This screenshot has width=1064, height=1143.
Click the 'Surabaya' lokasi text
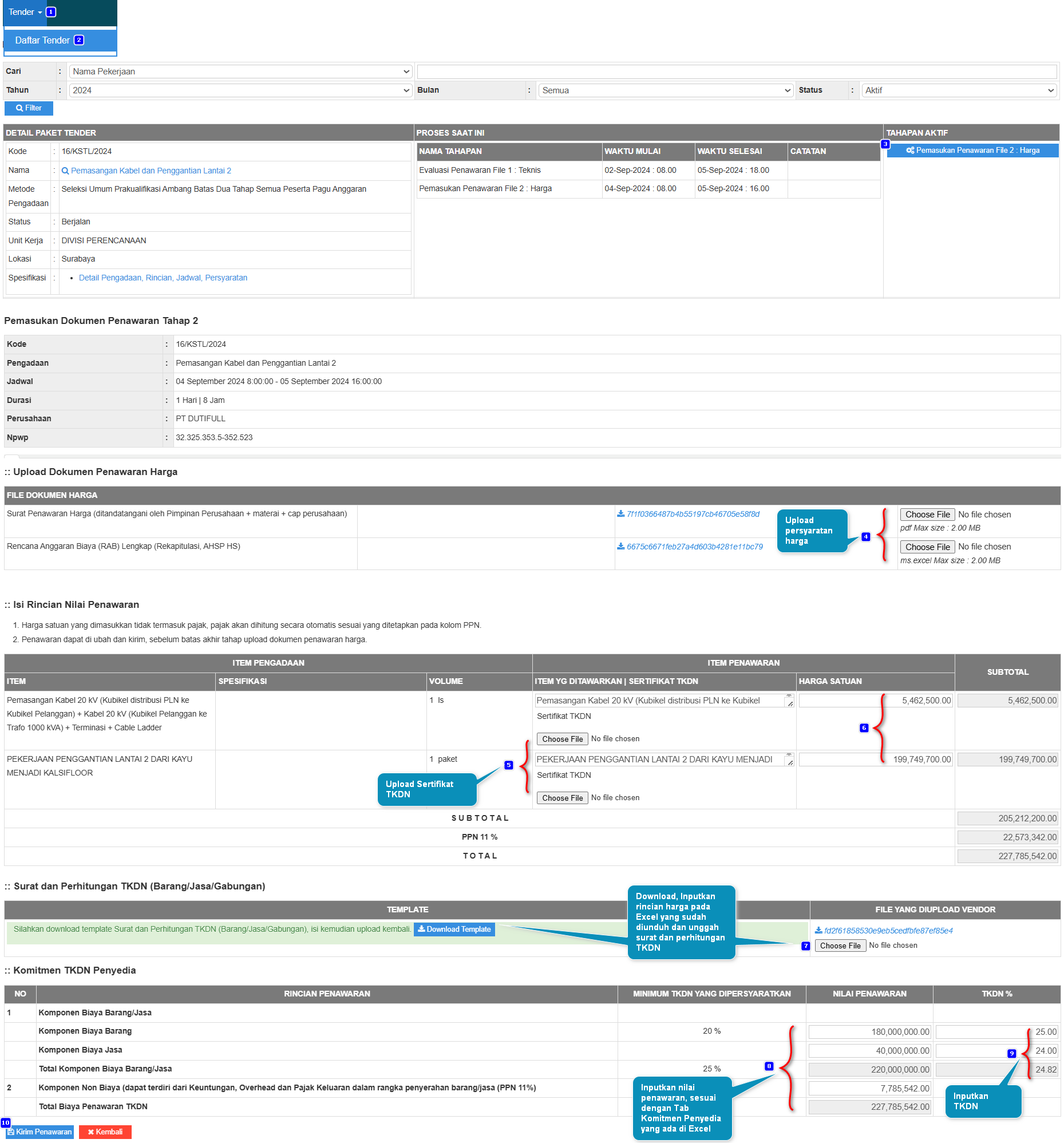pyautogui.click(x=78, y=259)
